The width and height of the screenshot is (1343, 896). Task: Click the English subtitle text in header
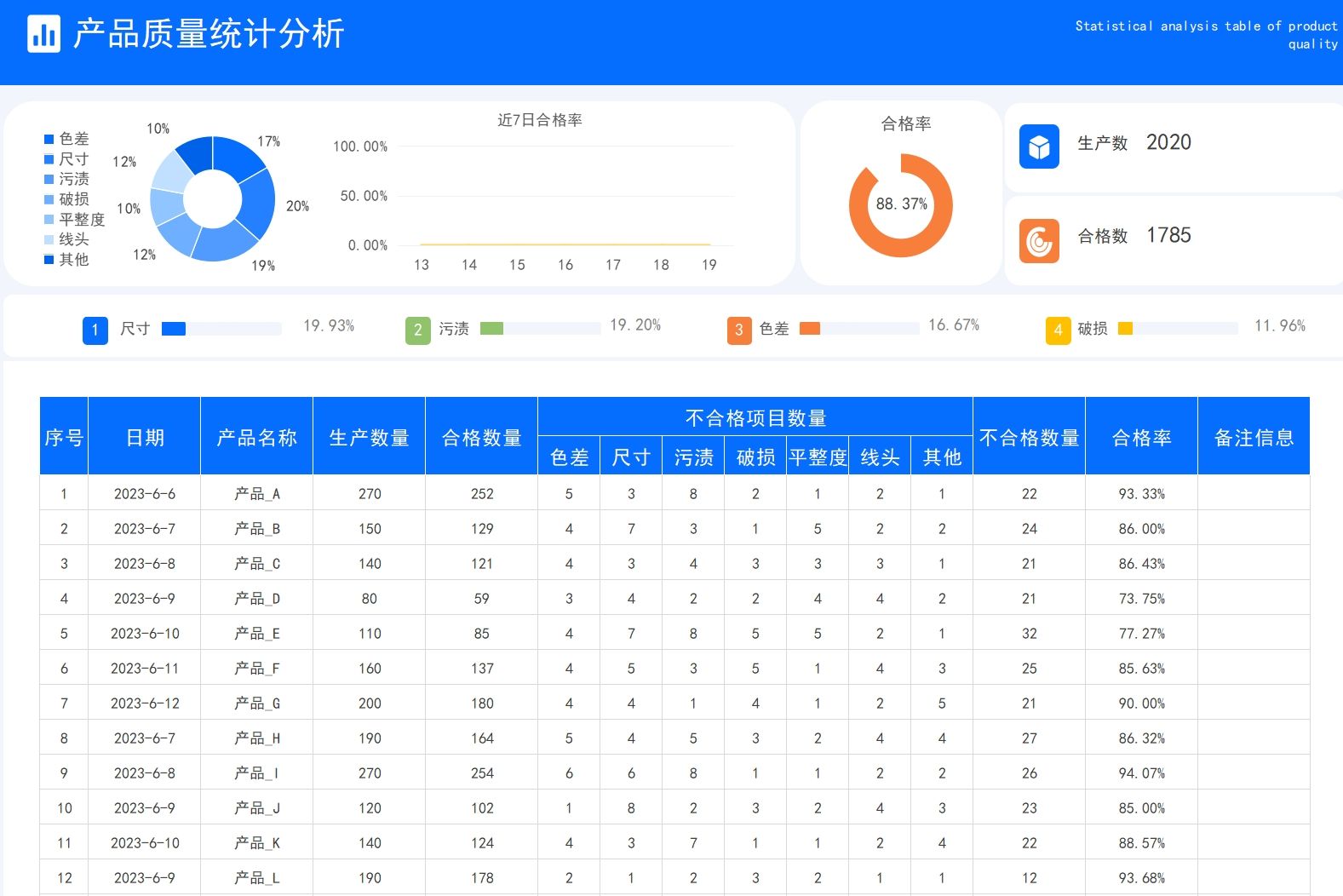point(1206,35)
